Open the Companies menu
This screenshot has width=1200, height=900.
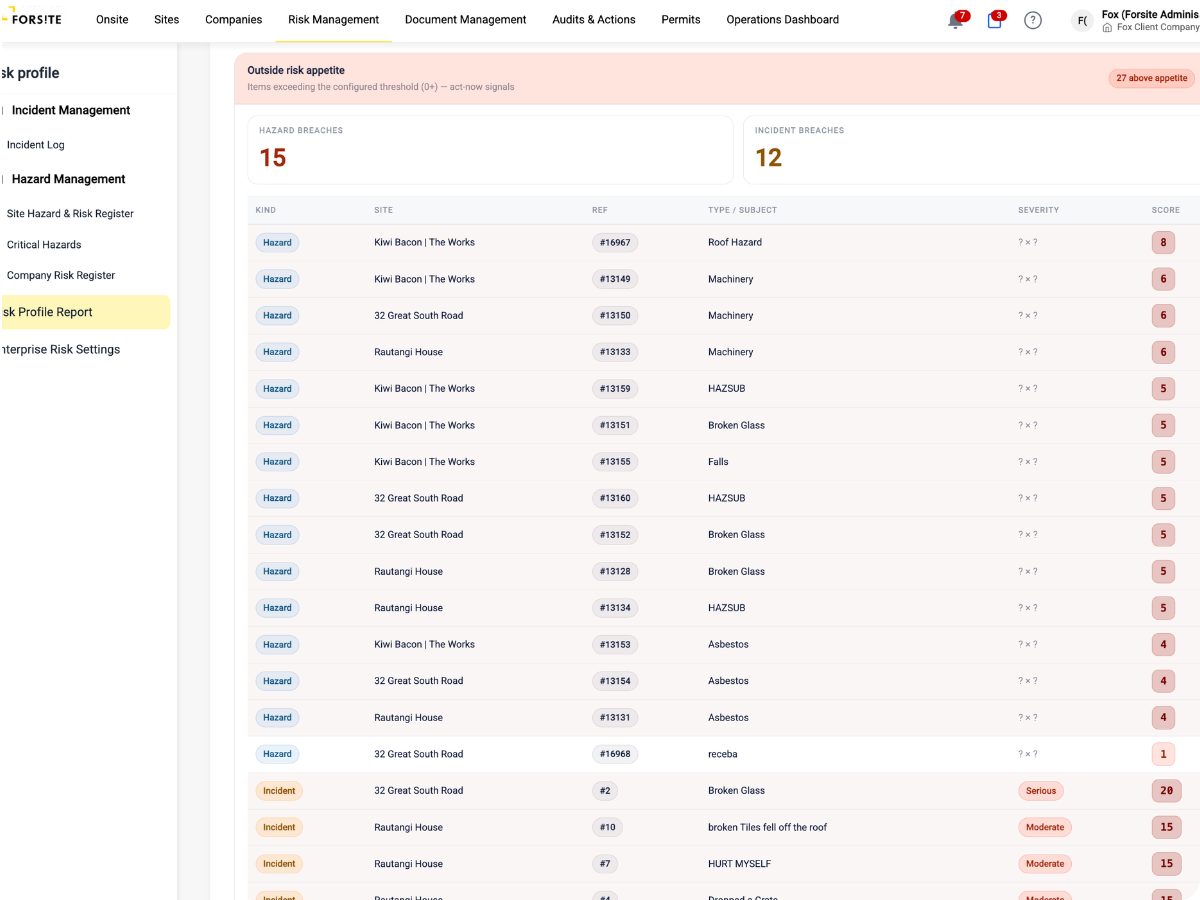pos(233,19)
